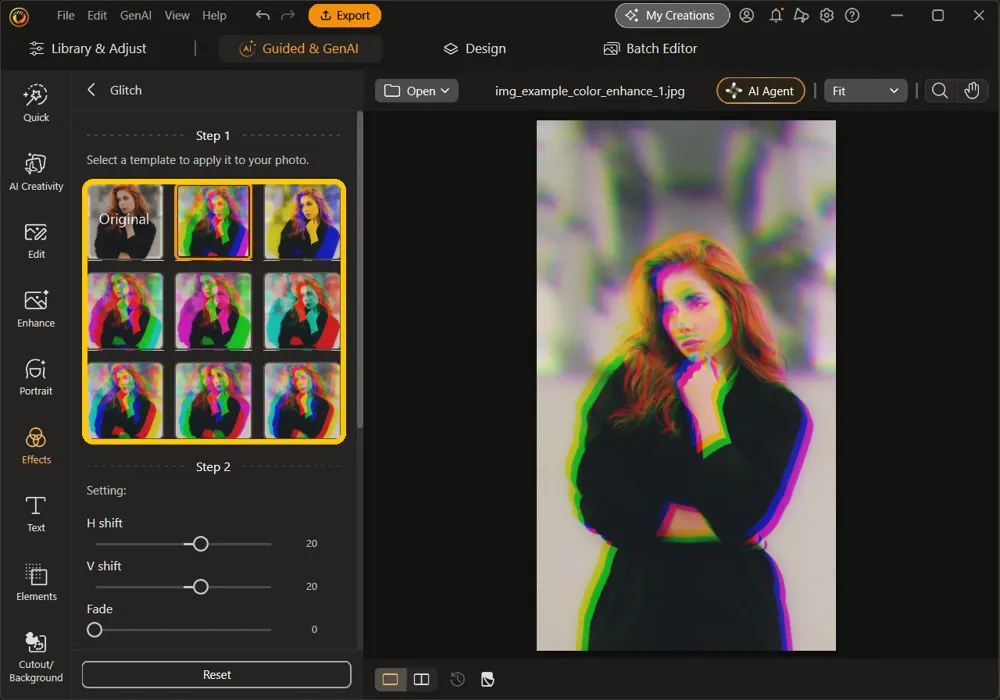The image size is (1000, 700).
Task: Select third-row first glitch template
Action: click(126, 400)
